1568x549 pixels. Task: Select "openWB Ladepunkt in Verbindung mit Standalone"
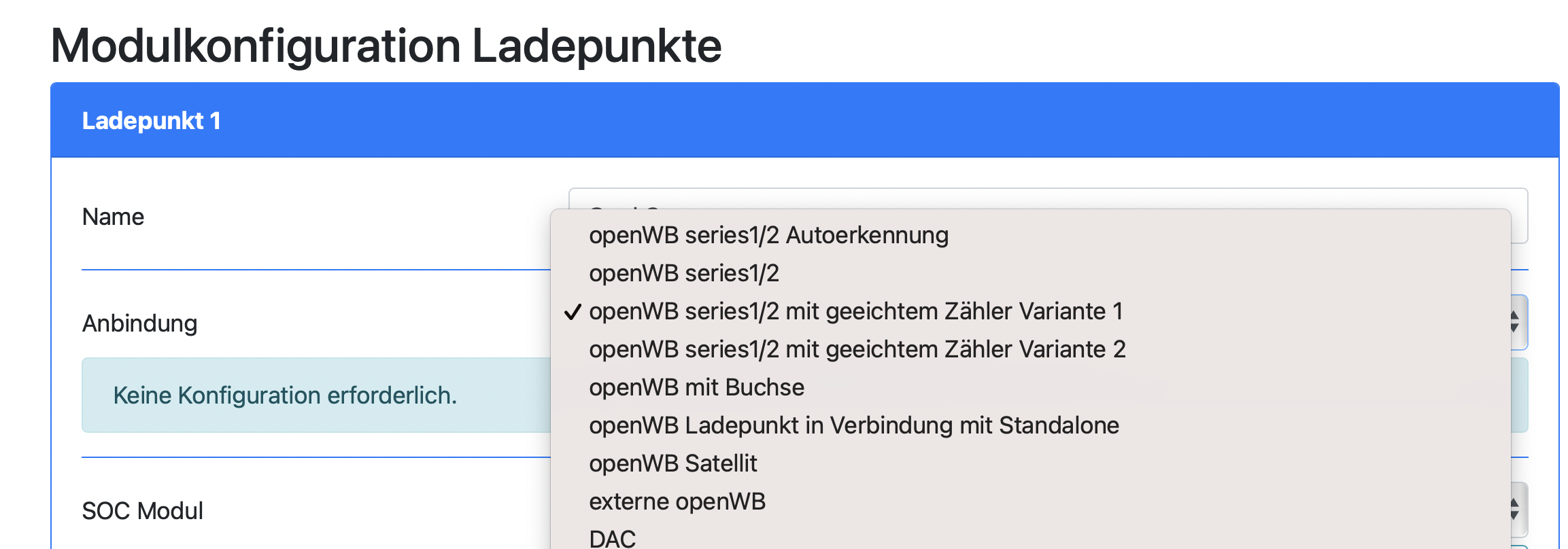click(854, 425)
